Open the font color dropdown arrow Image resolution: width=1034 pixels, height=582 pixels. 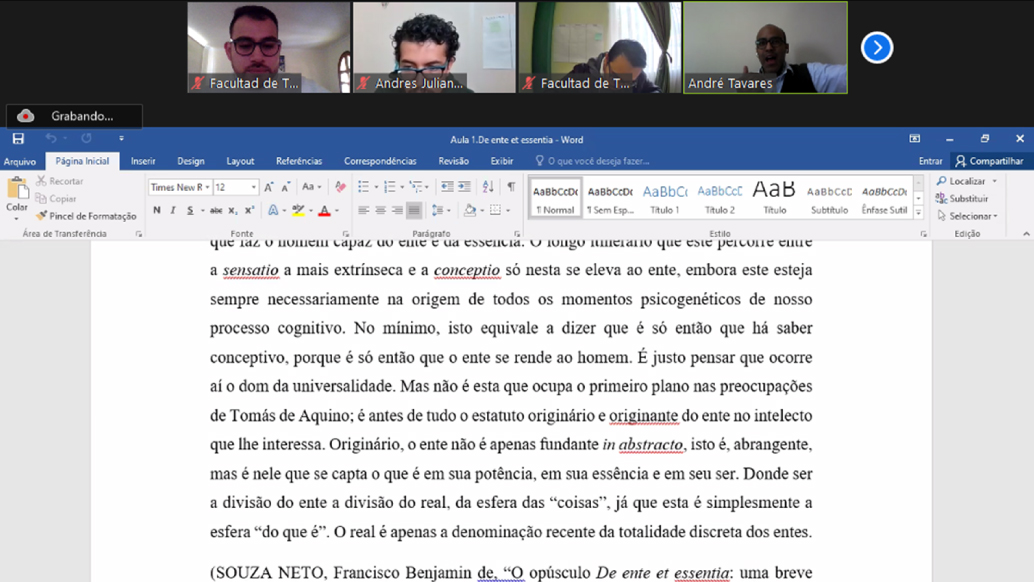pyautogui.click(x=337, y=211)
